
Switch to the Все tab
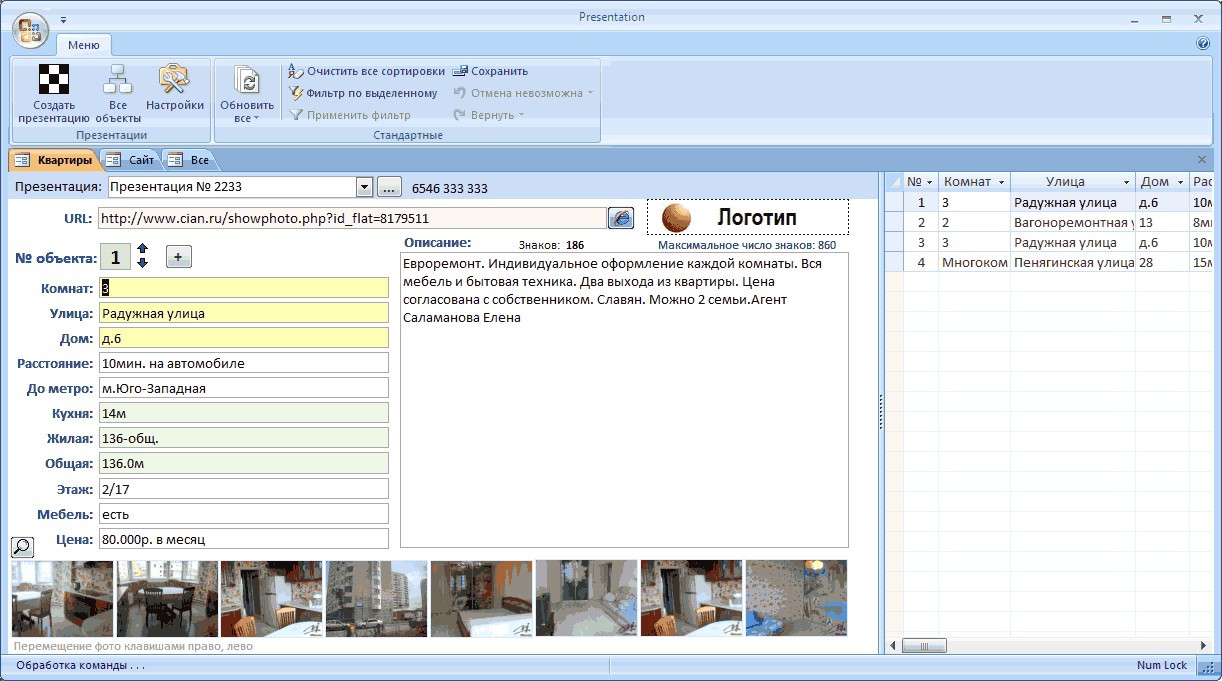coord(188,160)
